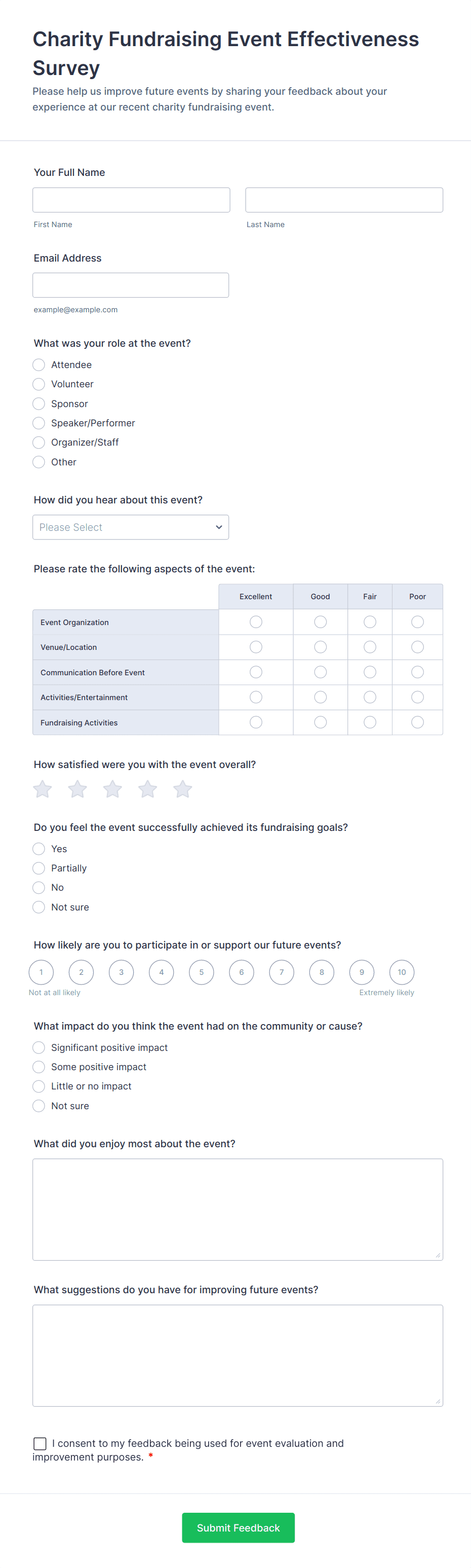Viewport: 471px width, 1568px height.
Task: Select the Volunteer role option
Action: point(39,384)
